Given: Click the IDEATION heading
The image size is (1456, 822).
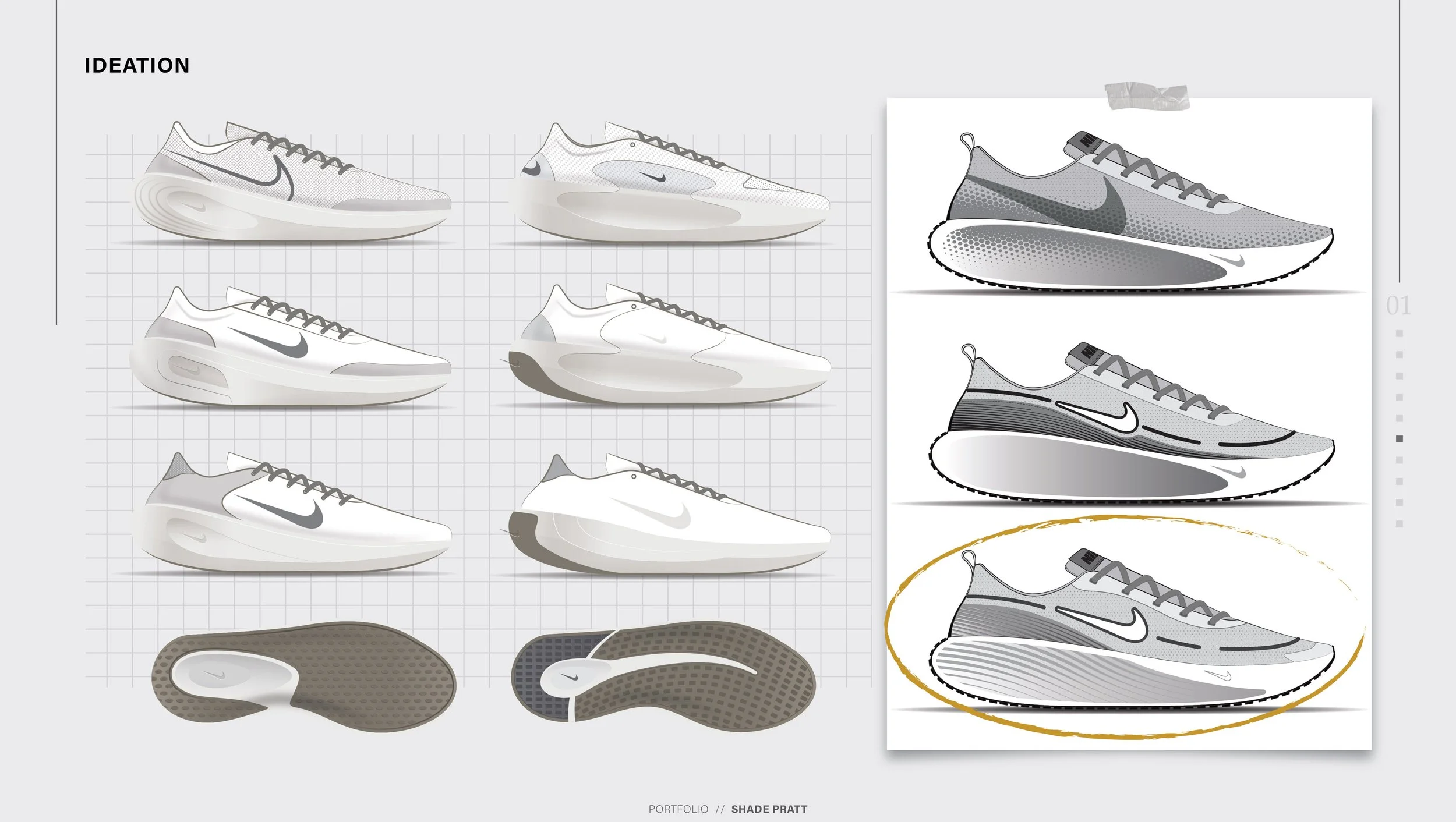Looking at the screenshot, I should [137, 66].
